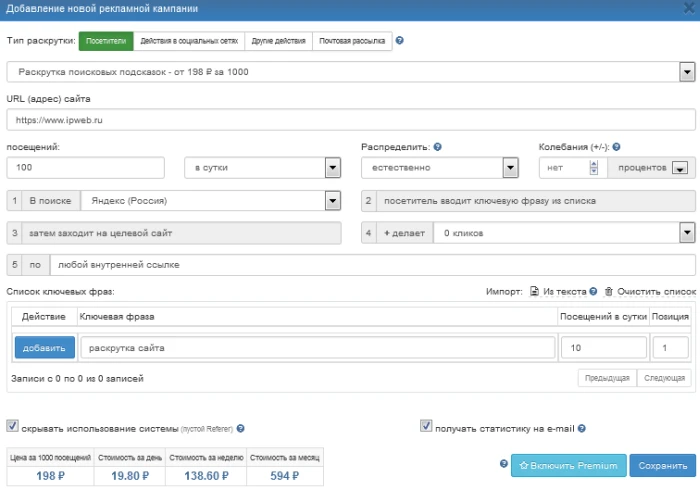700x490 pixels.
Task: Adjust the Колебания value spinner arrows
Action: click(x=594, y=168)
